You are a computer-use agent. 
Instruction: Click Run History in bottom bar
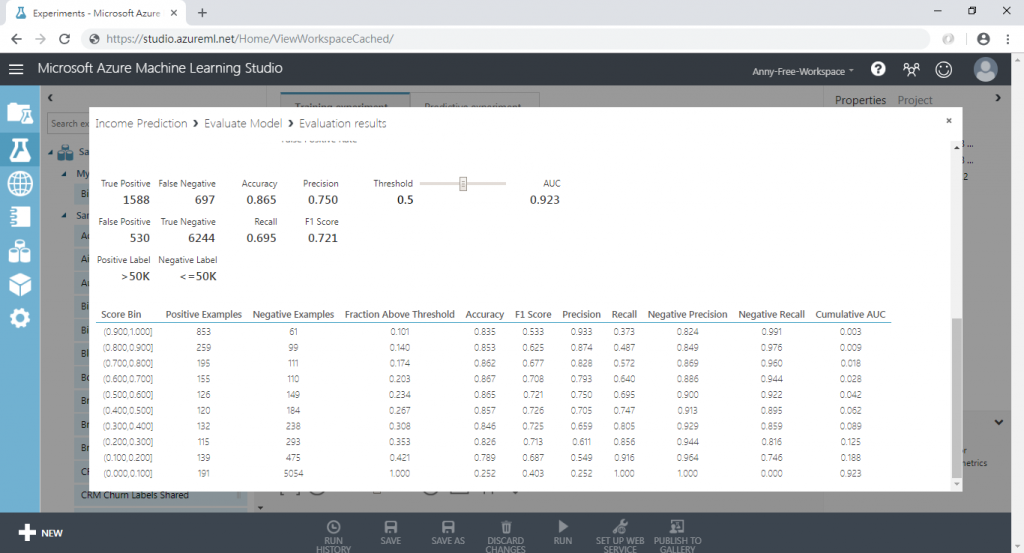point(333,537)
